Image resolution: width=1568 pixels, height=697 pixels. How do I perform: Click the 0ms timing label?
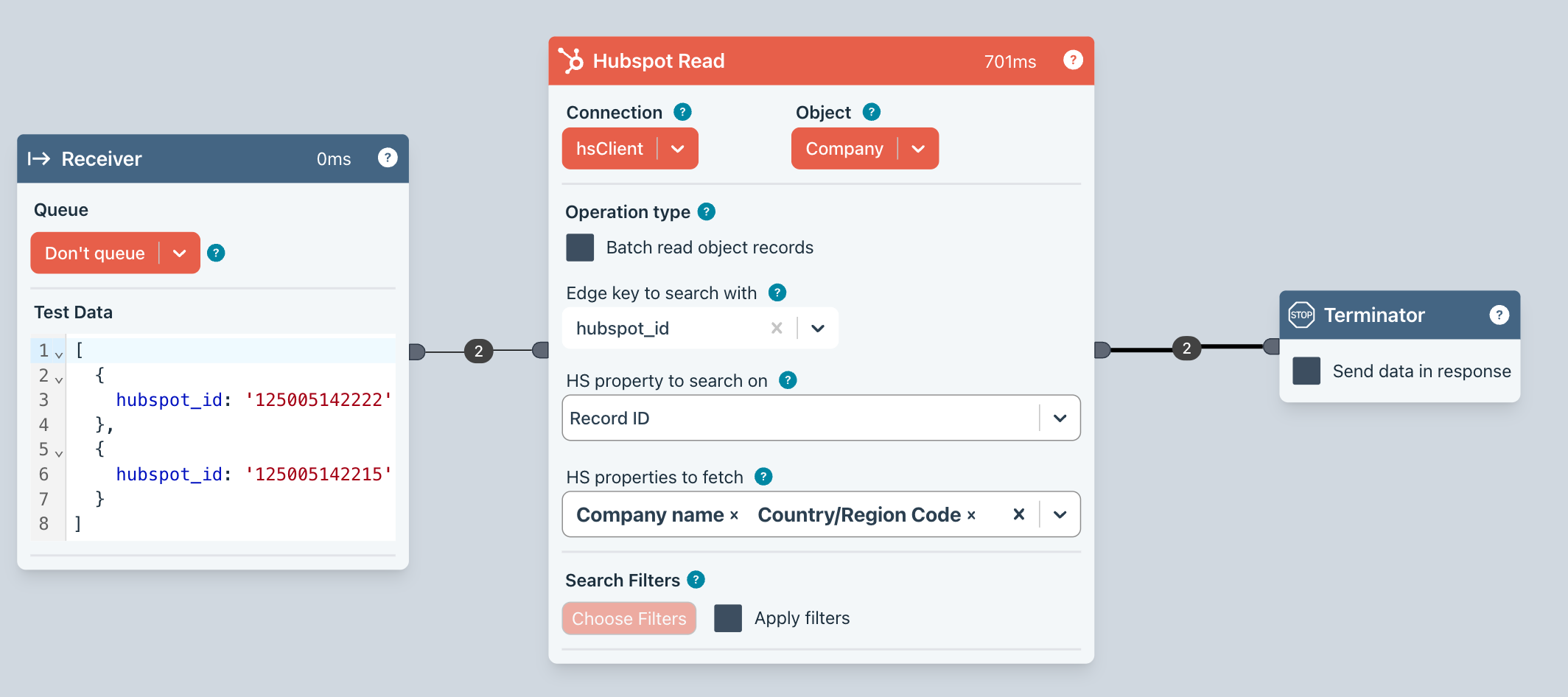(334, 159)
